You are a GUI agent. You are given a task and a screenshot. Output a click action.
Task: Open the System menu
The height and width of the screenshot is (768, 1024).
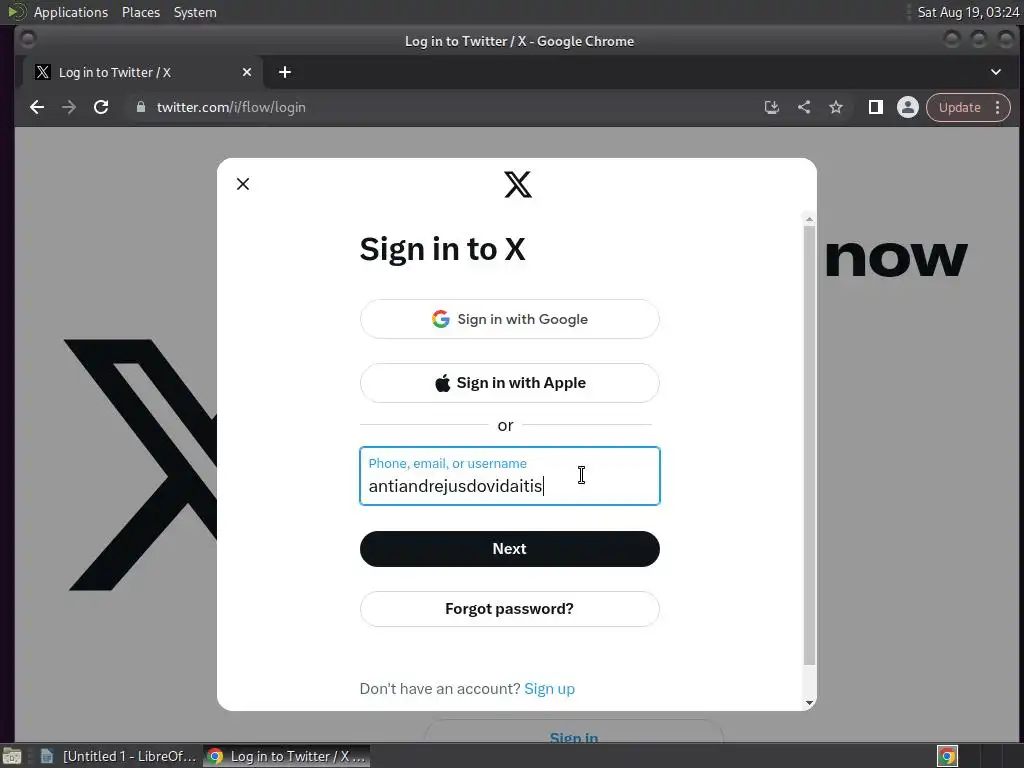tap(195, 12)
